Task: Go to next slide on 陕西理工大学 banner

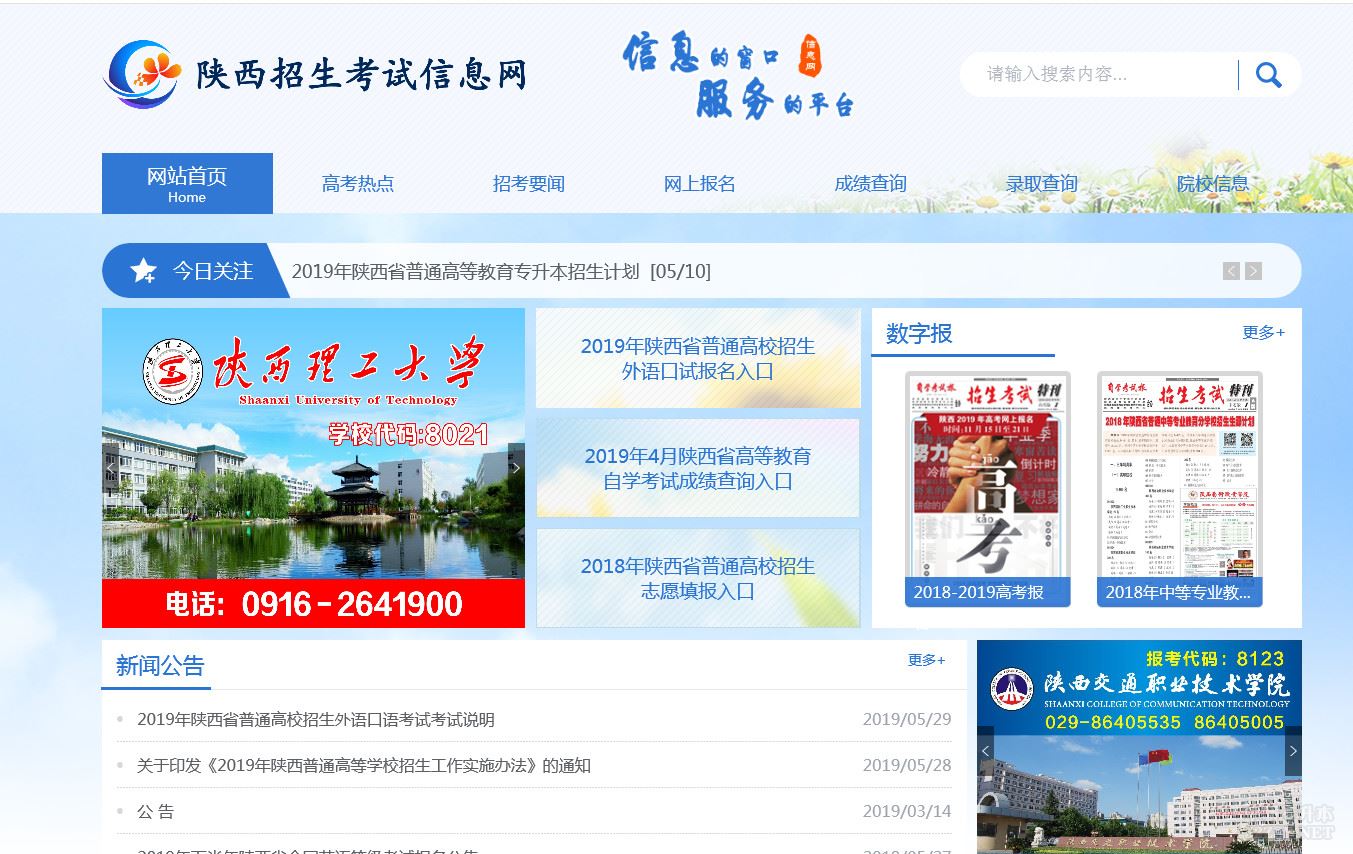Action: pyautogui.click(x=516, y=468)
